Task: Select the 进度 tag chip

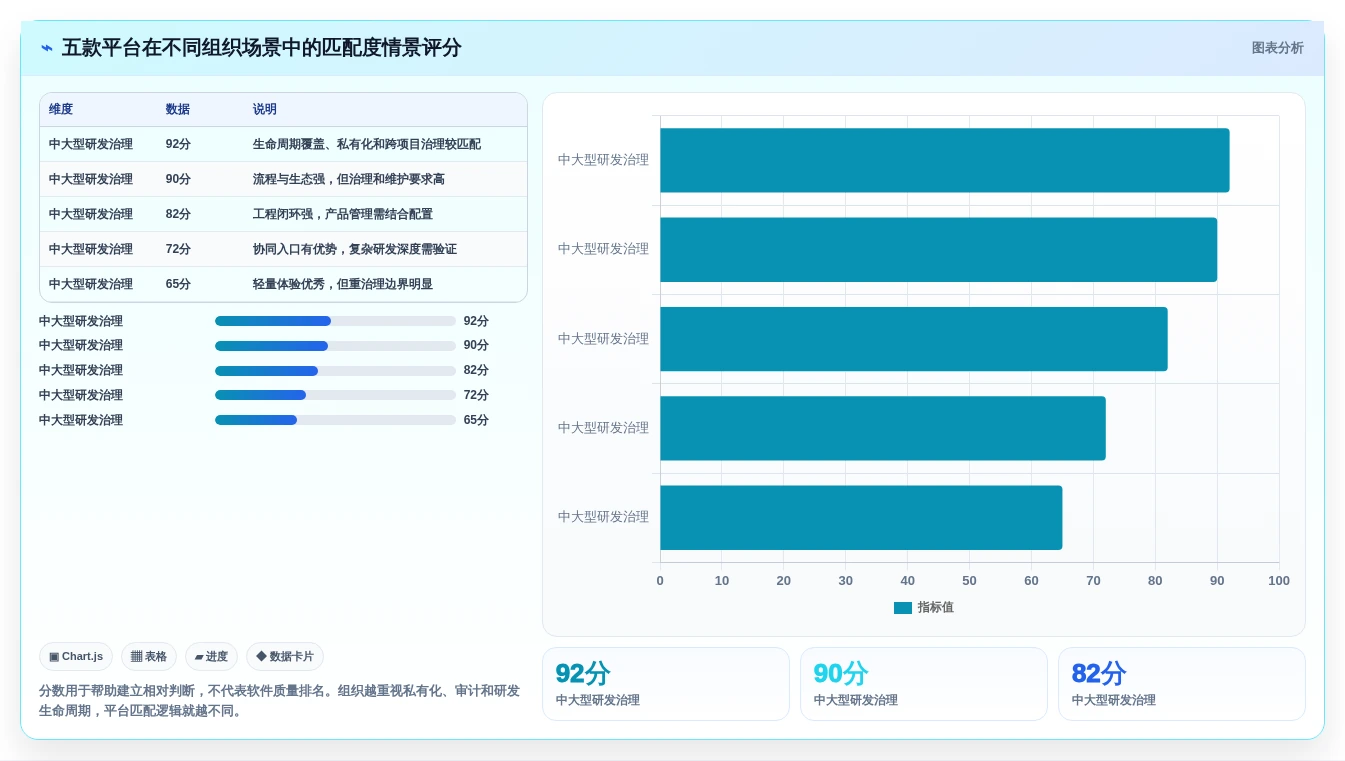Action: pos(211,656)
